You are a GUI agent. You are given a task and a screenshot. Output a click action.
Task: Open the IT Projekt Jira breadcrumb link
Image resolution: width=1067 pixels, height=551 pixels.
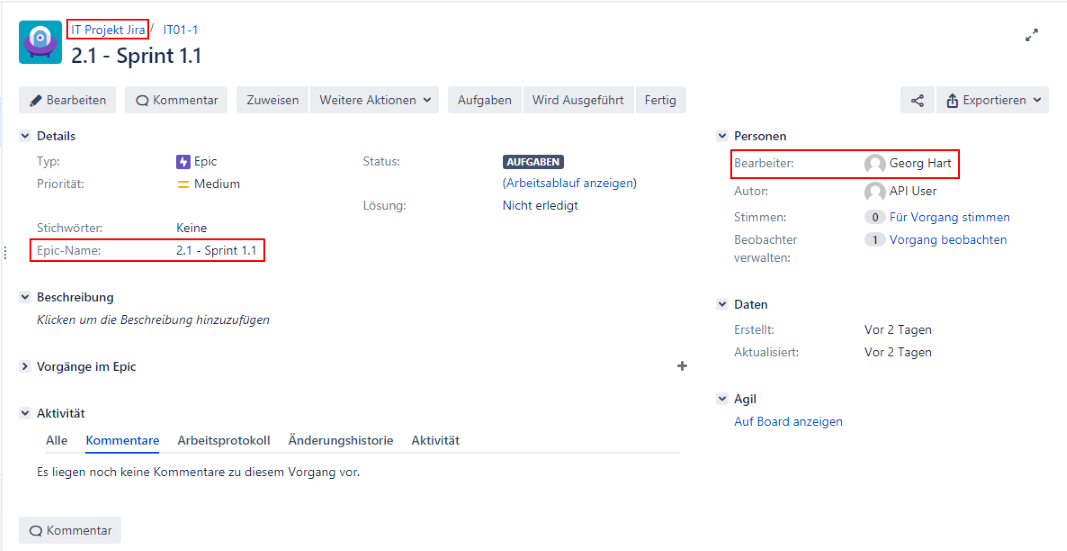108,30
